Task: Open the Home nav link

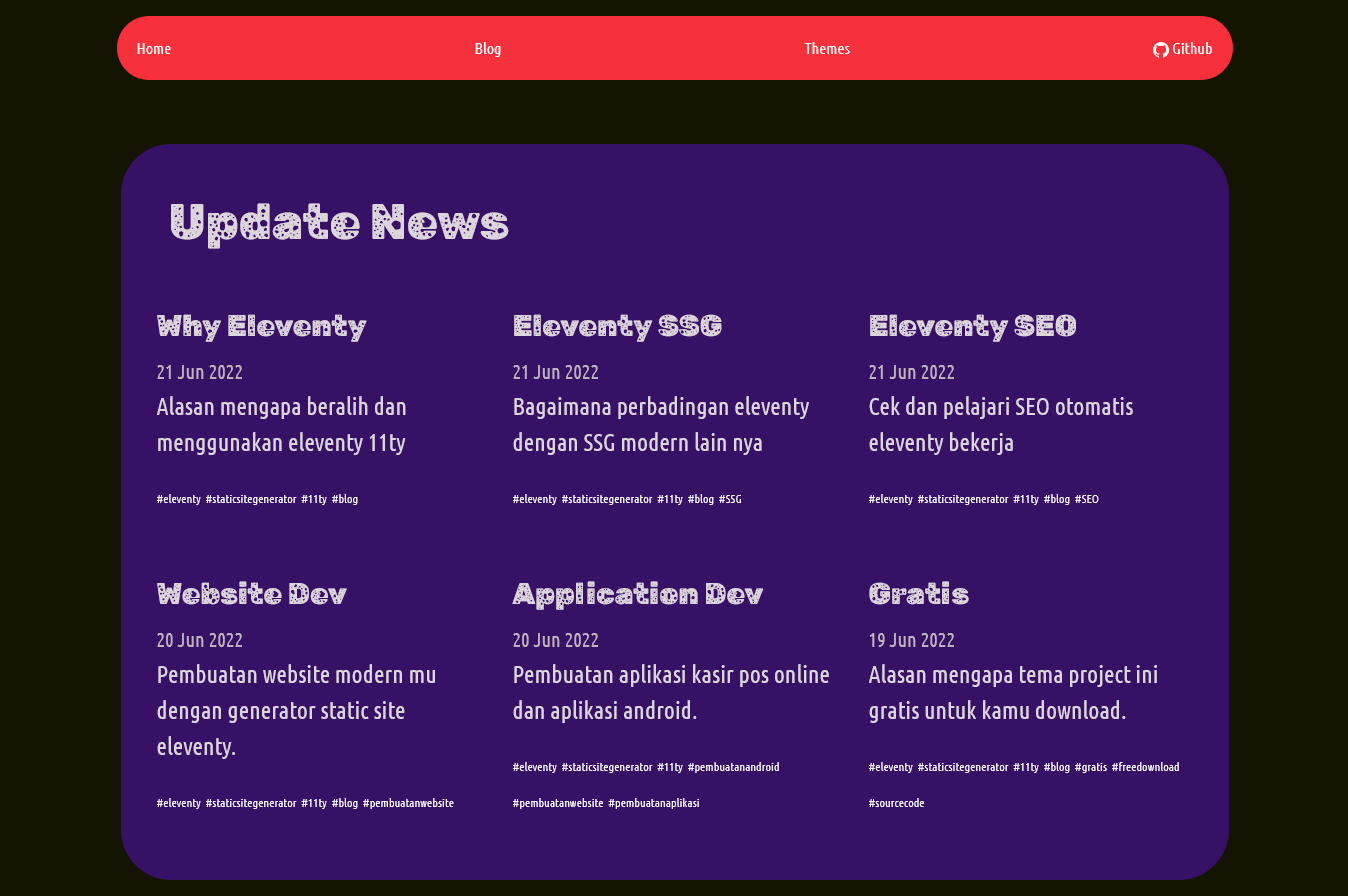Action: [154, 49]
